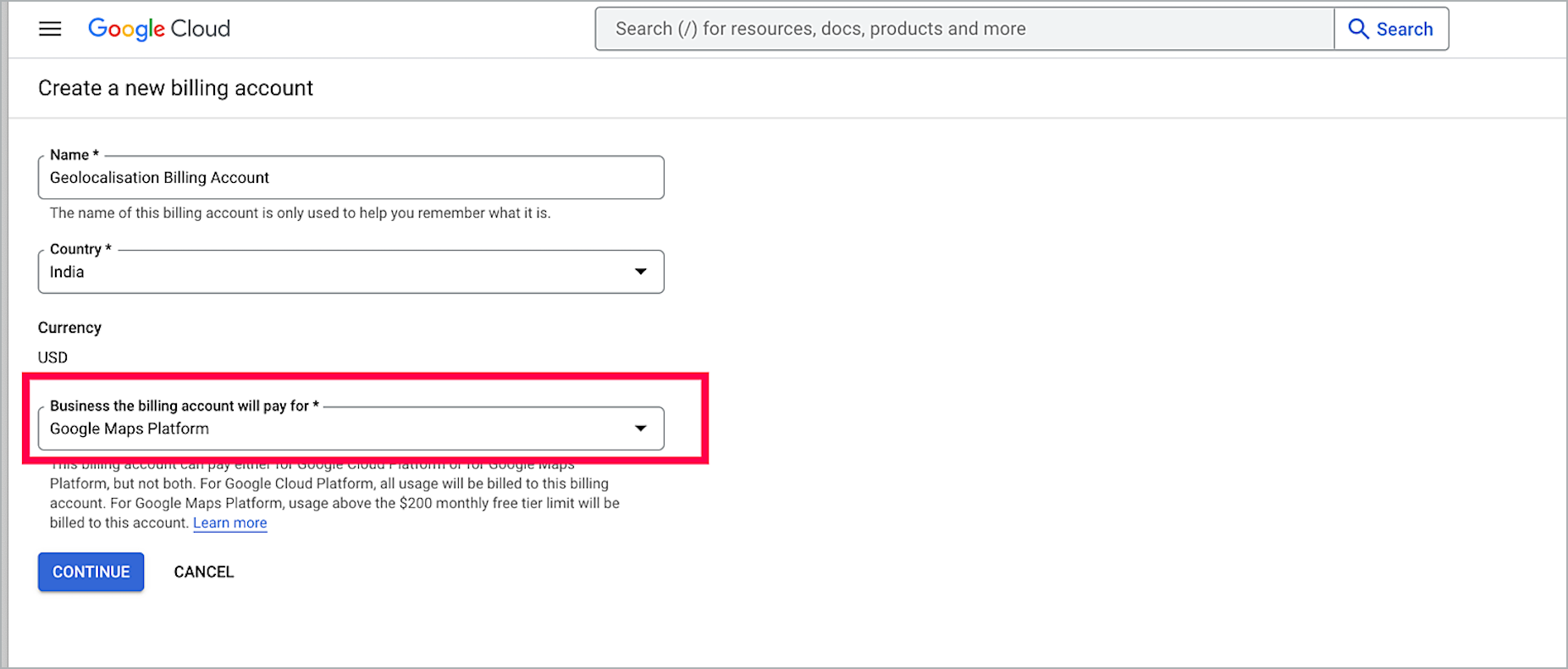Open the Learn more link
1568x669 pixels.
click(229, 522)
